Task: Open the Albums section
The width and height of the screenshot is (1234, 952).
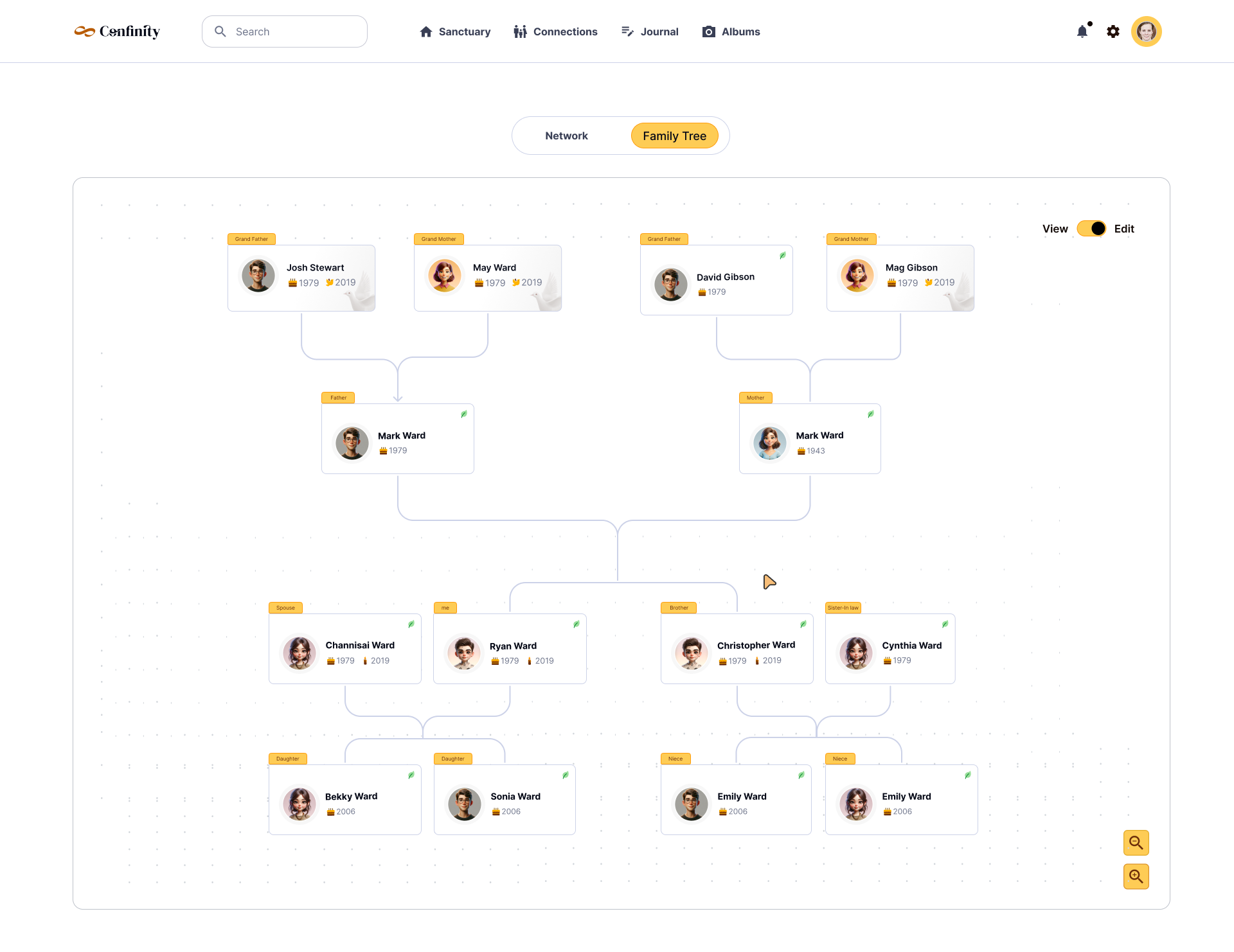Action: pos(731,31)
